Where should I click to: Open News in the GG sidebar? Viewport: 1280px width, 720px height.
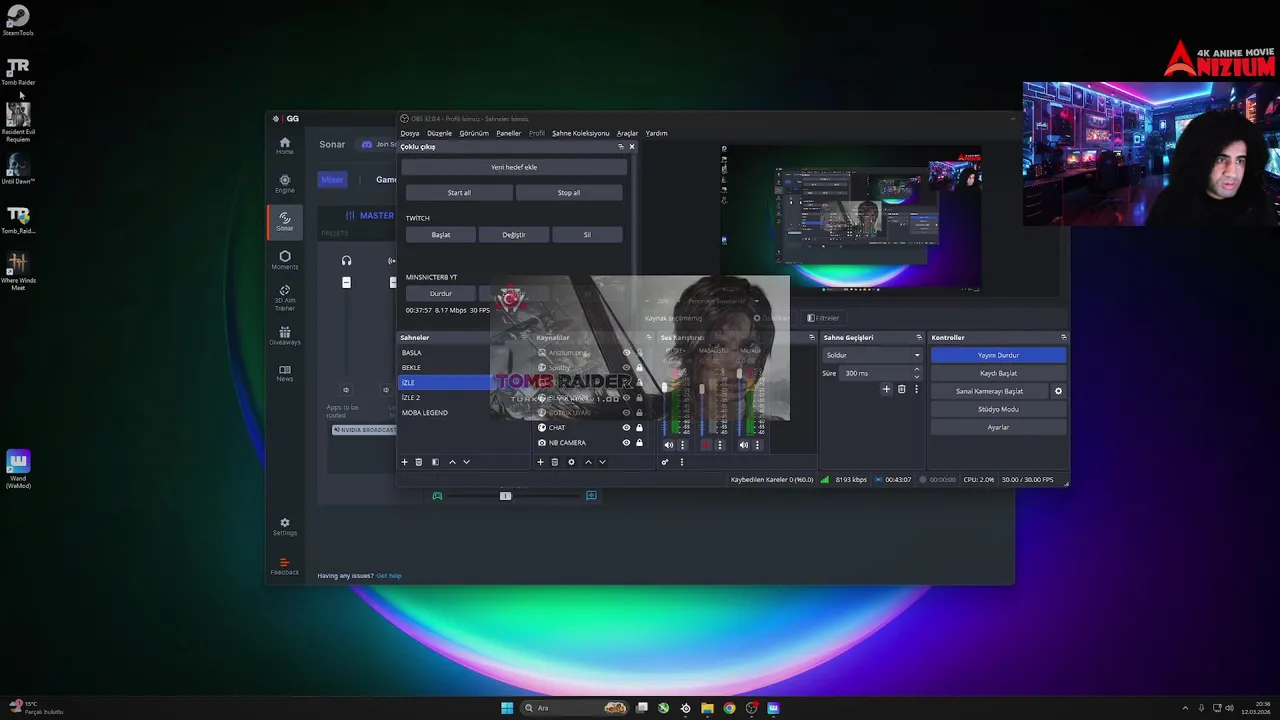[284, 373]
